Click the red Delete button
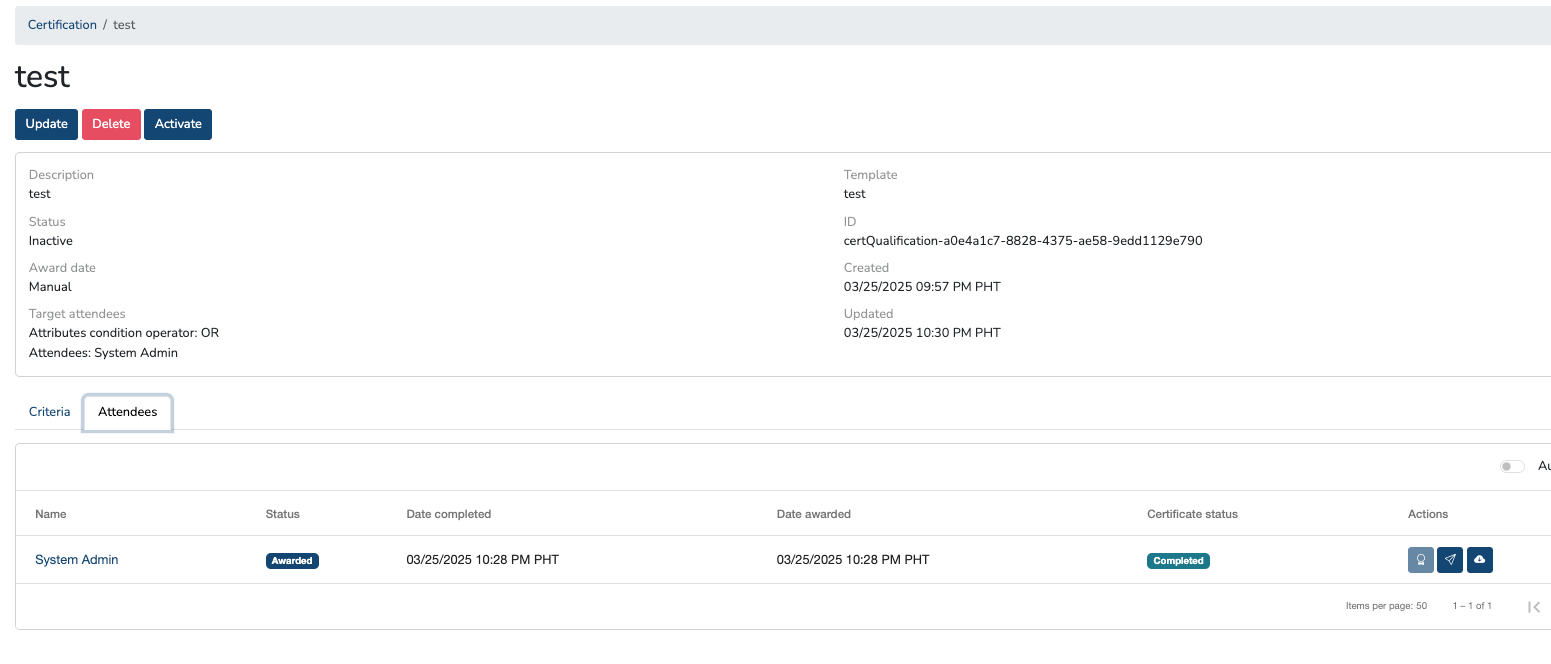The height and width of the screenshot is (664, 1551). [111, 124]
